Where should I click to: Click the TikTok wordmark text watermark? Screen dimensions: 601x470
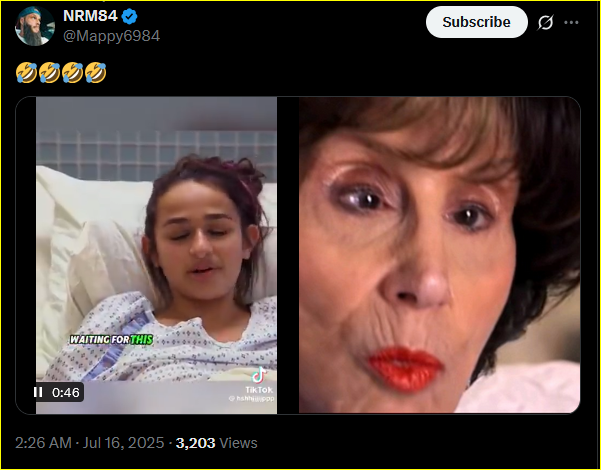pos(259,390)
